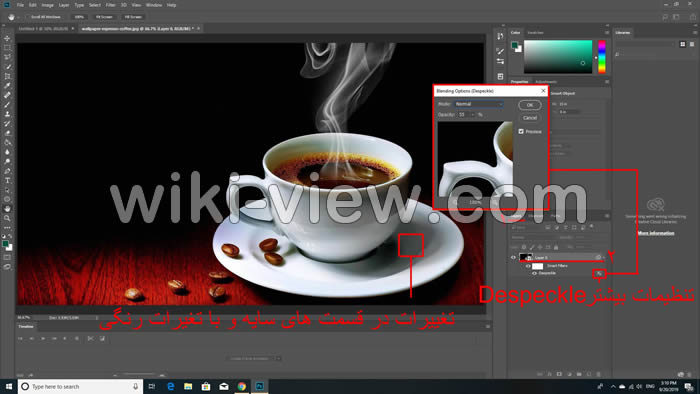This screenshot has height=394, width=700.
Task: Click the Create Video Timeline button
Action: point(250,358)
